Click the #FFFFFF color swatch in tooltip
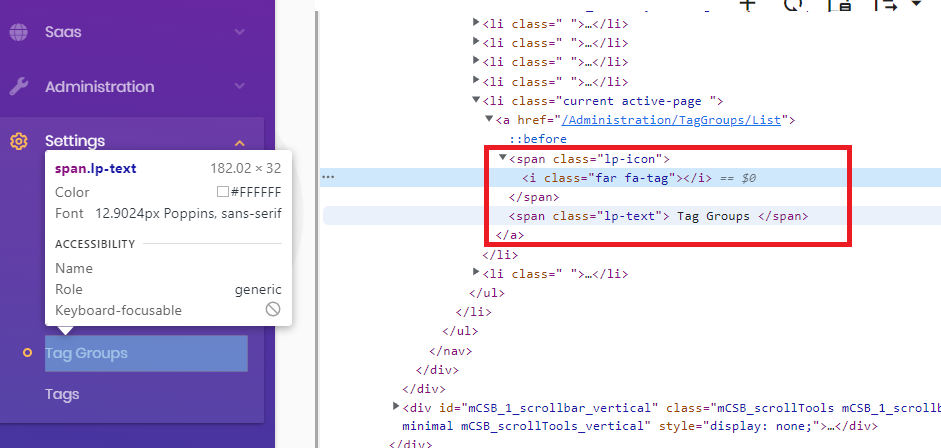941x448 pixels. pos(223,192)
